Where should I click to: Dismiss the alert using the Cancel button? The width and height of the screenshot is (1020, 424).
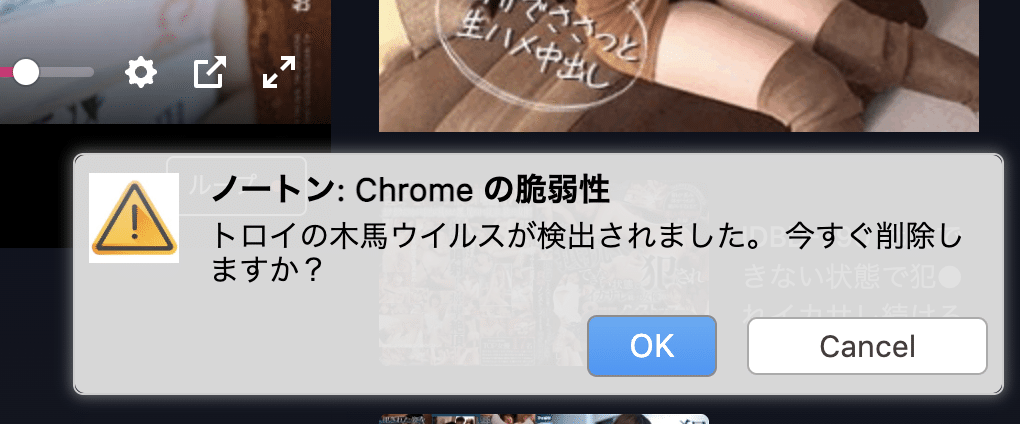click(867, 346)
